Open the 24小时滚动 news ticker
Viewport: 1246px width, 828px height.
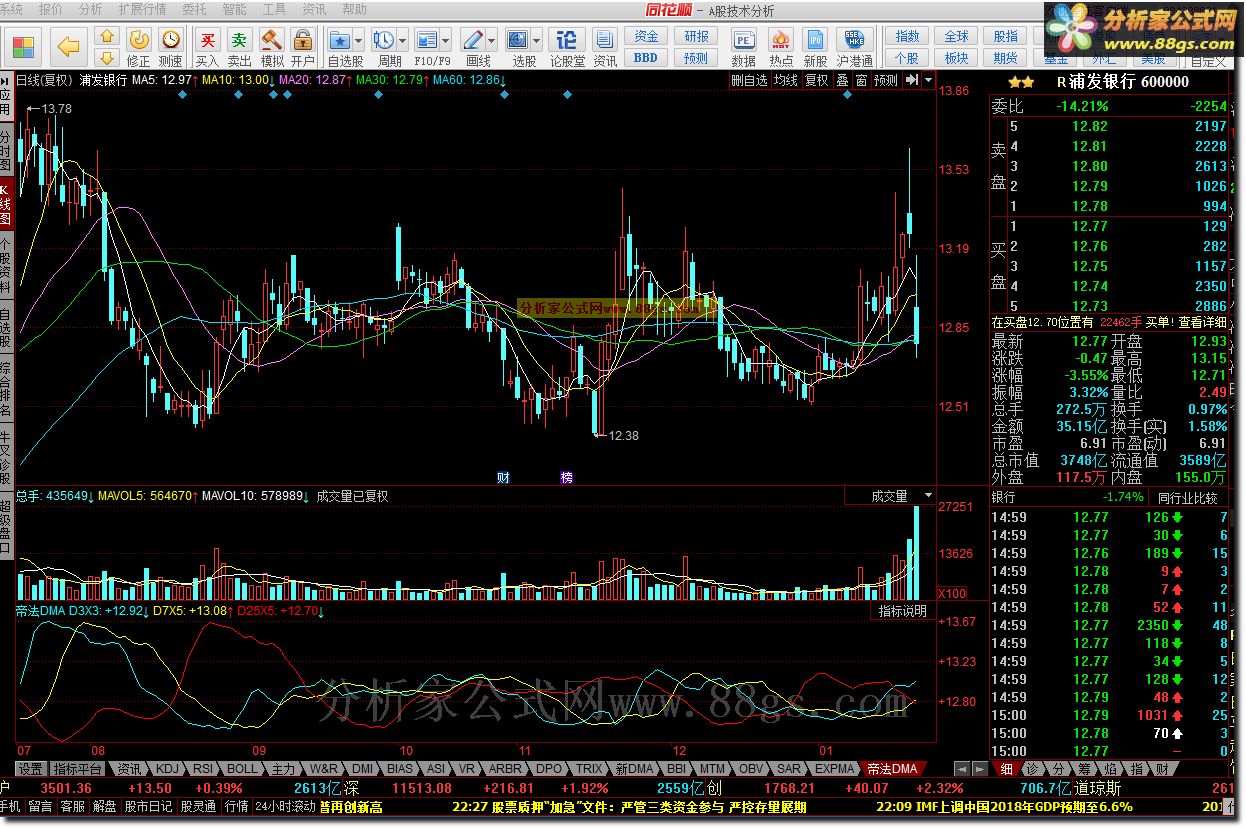(x=285, y=806)
